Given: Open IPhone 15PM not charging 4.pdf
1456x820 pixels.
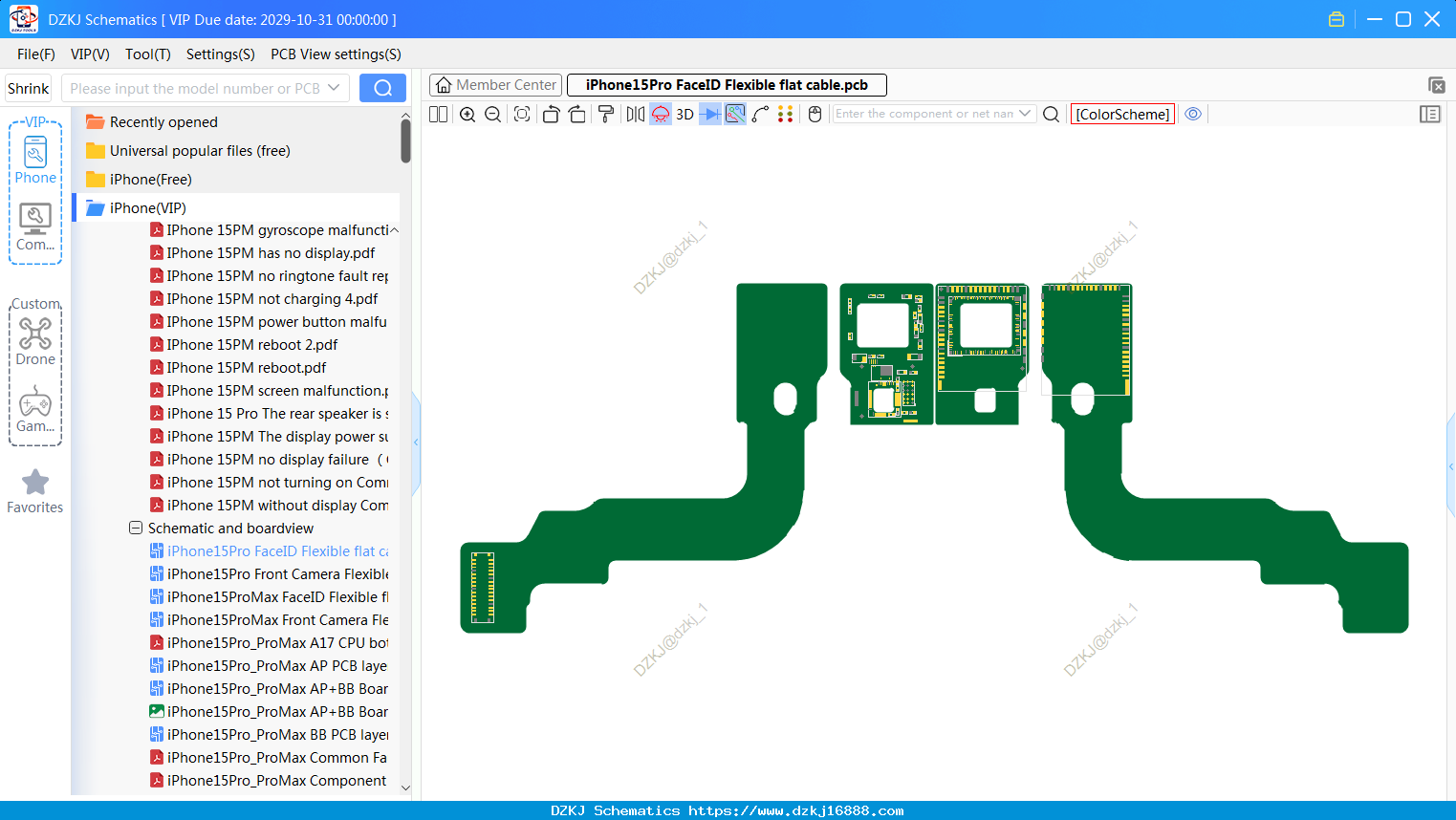Looking at the screenshot, I should click(272, 299).
